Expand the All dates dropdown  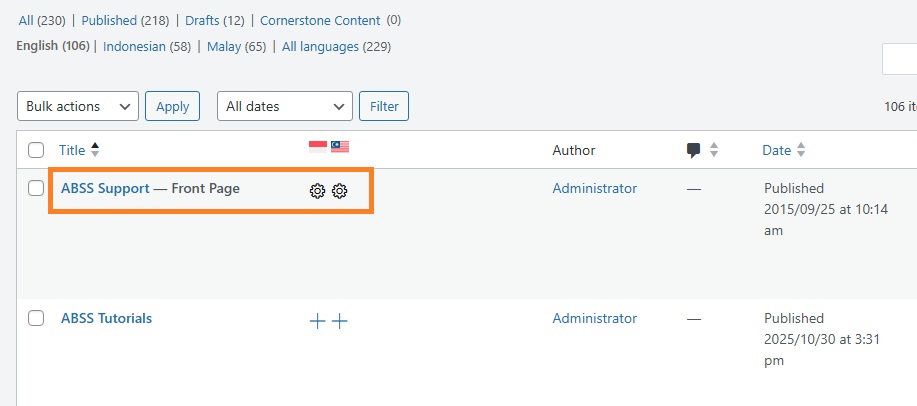pyautogui.click(x=284, y=106)
